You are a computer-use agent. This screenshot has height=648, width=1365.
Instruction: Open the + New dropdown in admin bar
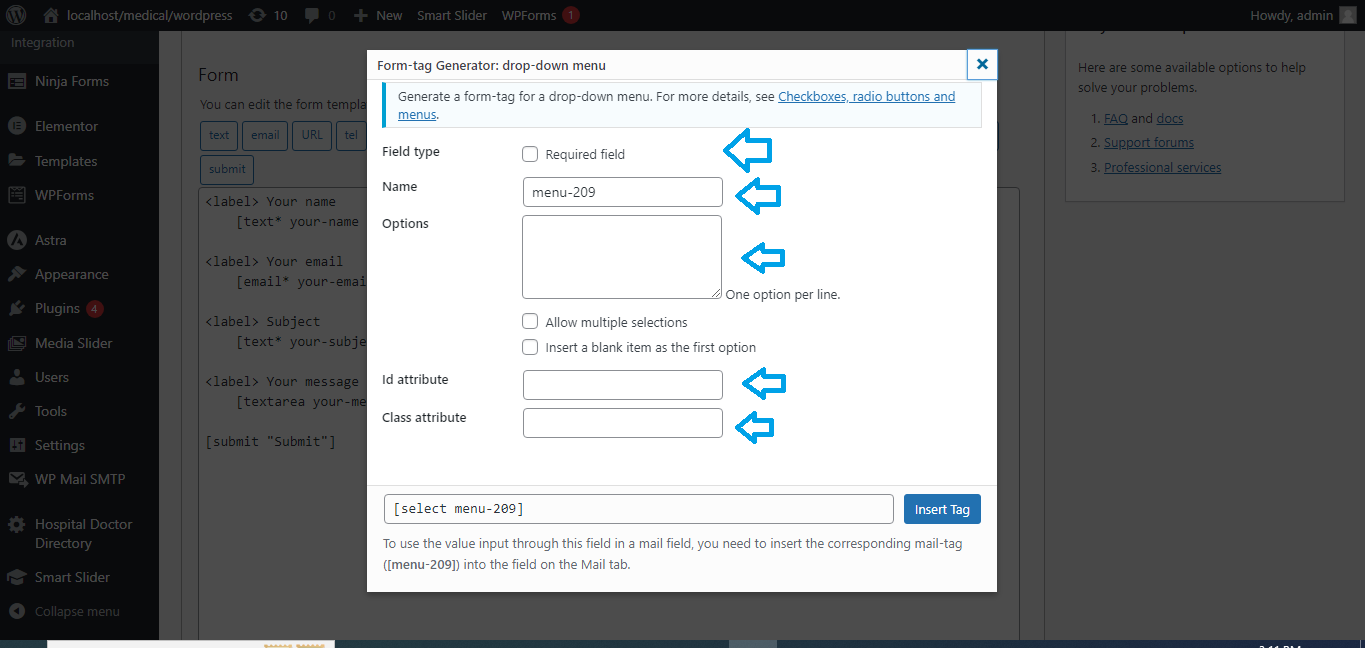coord(378,15)
